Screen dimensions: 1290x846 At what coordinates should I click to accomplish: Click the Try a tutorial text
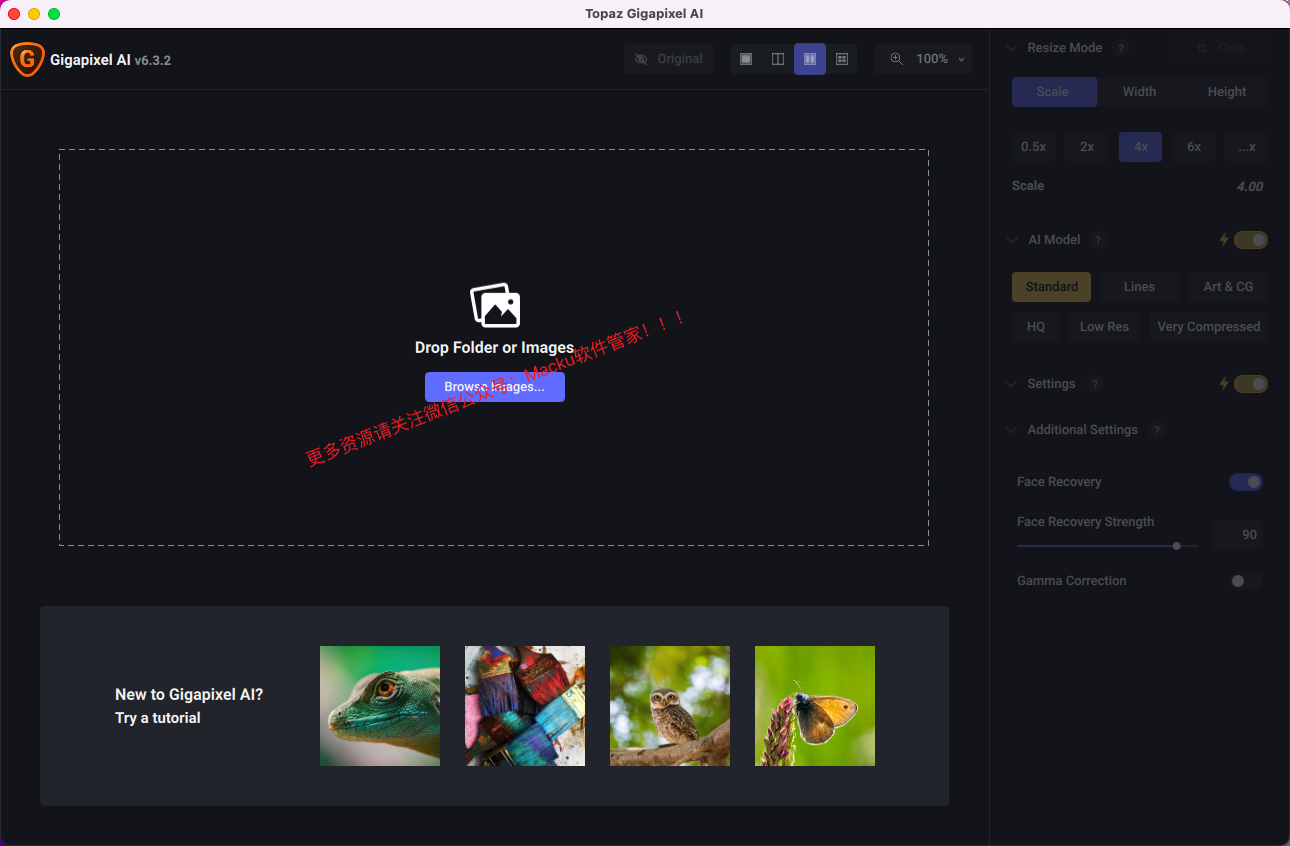pos(158,718)
